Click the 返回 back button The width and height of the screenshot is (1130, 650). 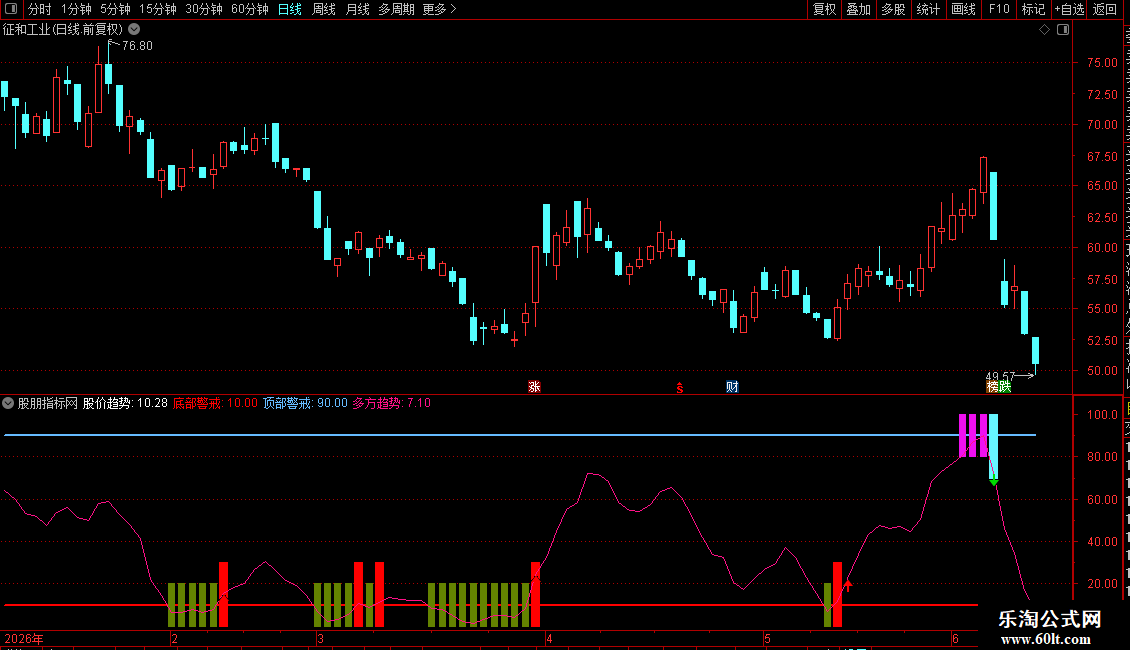tap(1105, 9)
